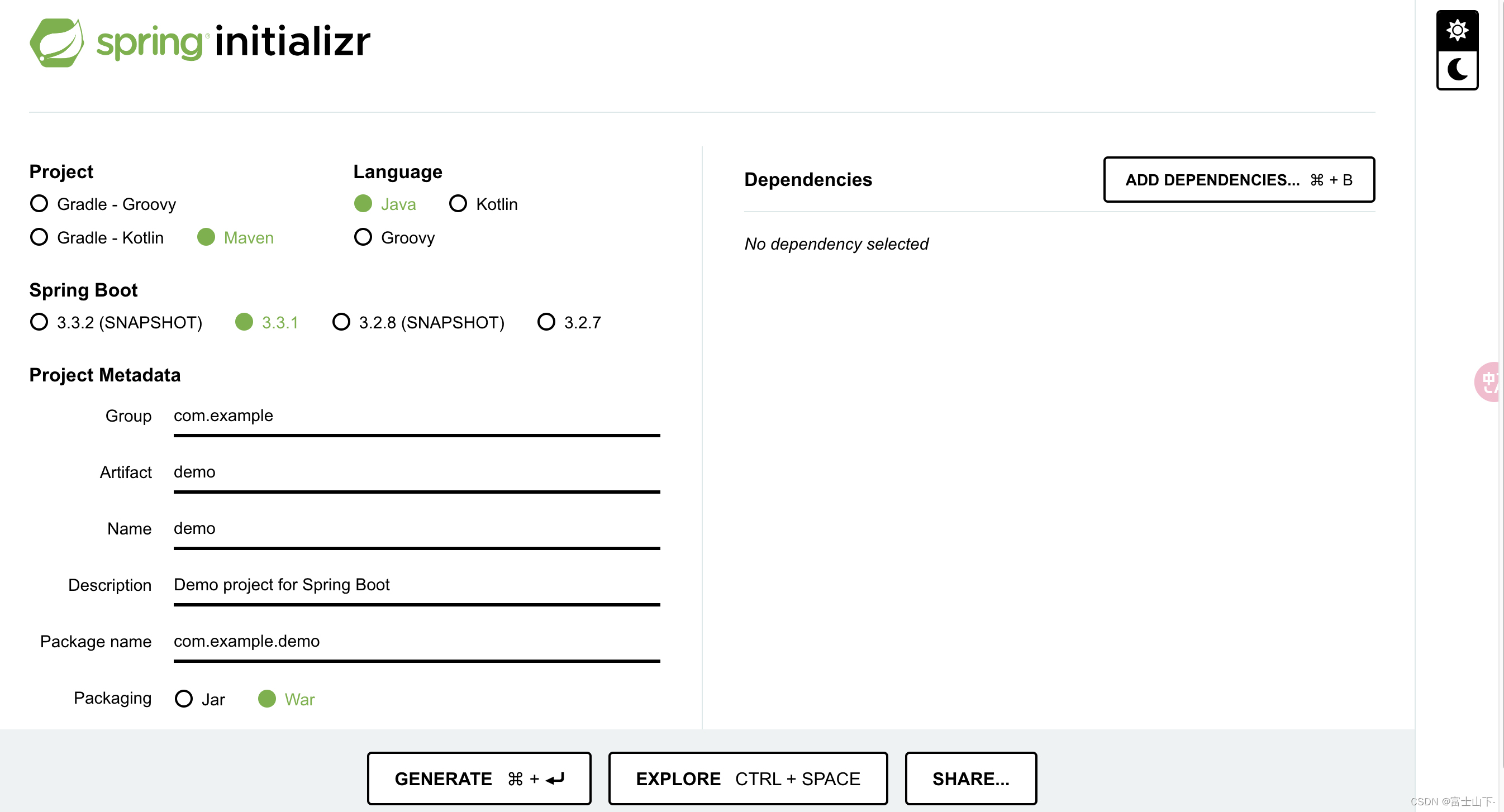1504x812 pixels.
Task: Open the ADD DEPENDENCIES dialog
Action: click(x=1239, y=180)
